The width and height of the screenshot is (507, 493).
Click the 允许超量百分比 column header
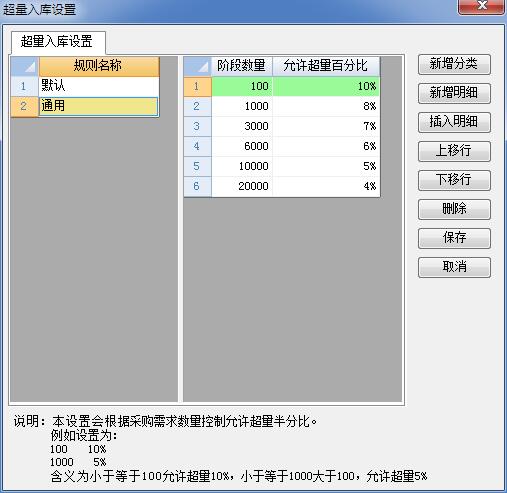click(x=326, y=66)
